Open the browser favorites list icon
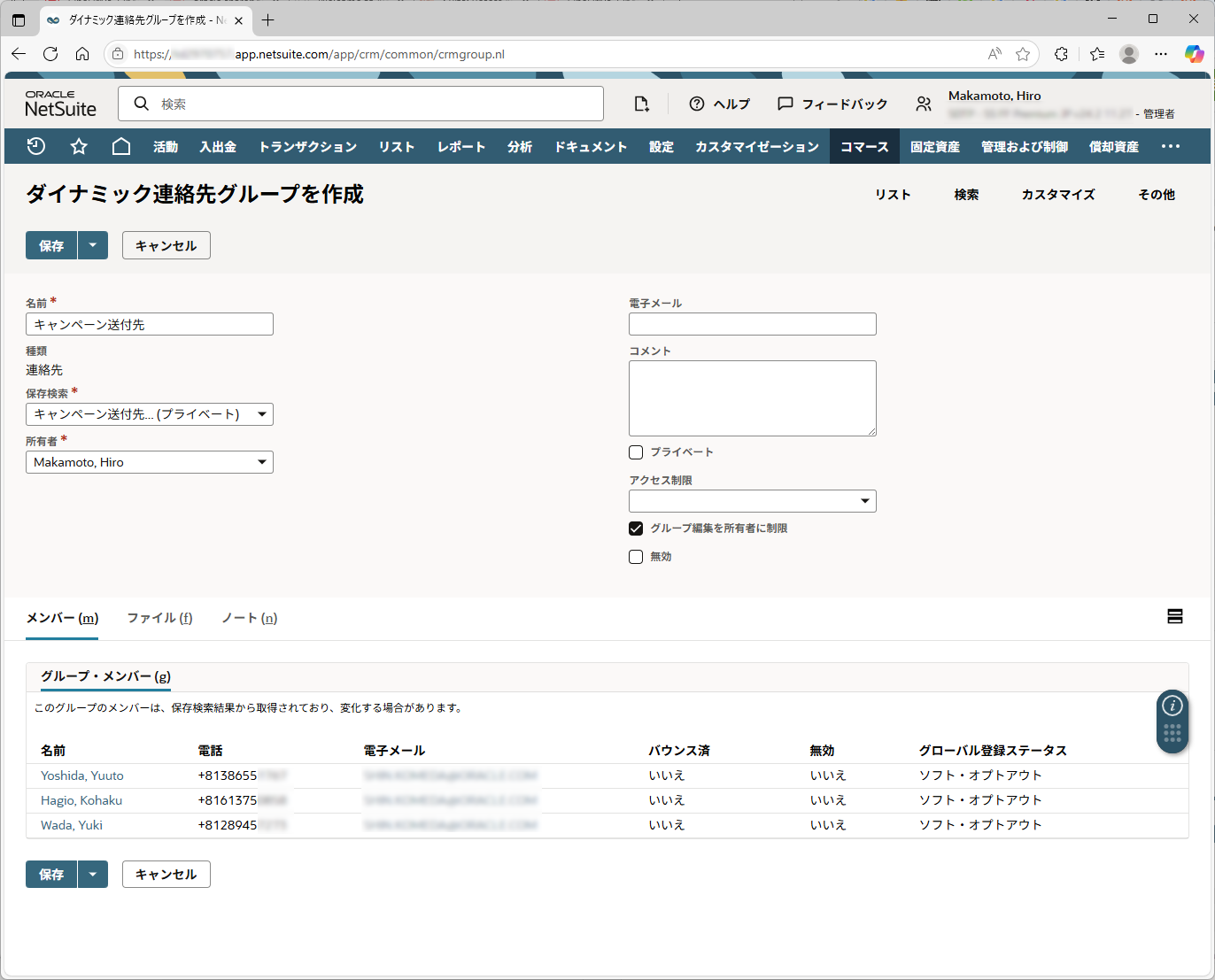The height and width of the screenshot is (980, 1215). (x=1097, y=54)
